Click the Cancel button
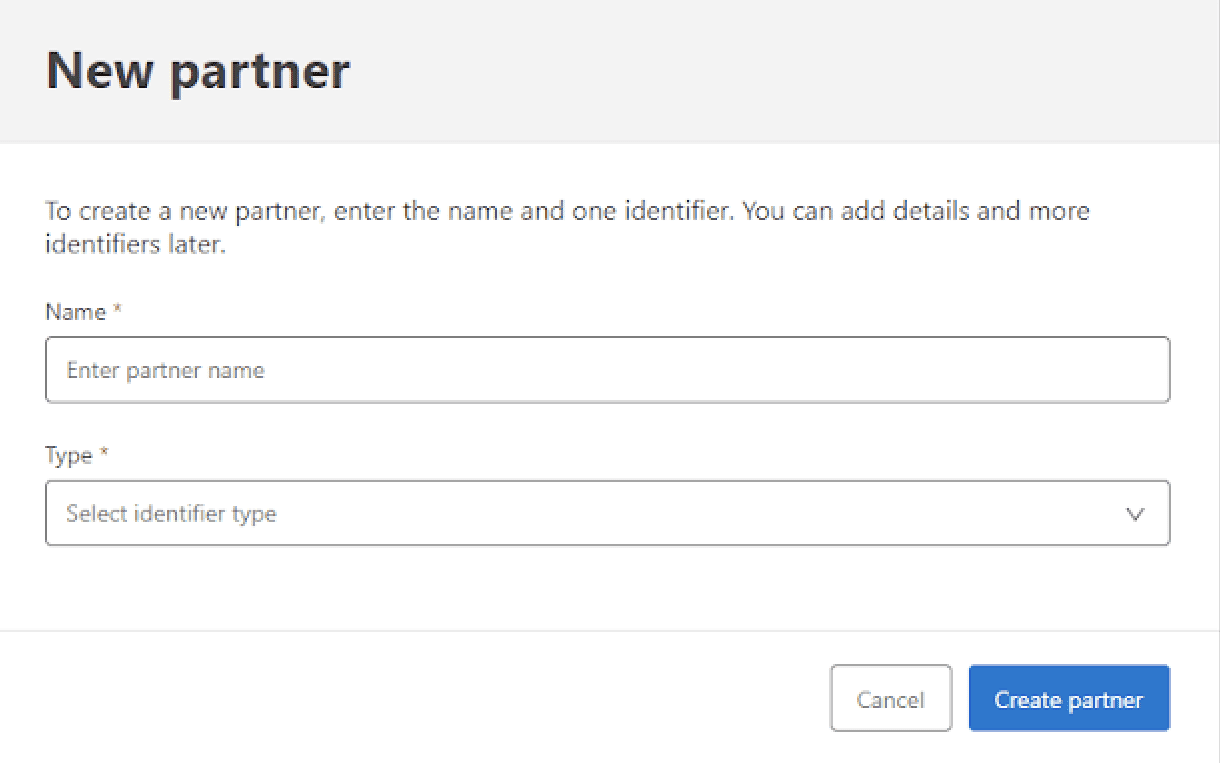This screenshot has width=1220, height=763. [x=890, y=699]
